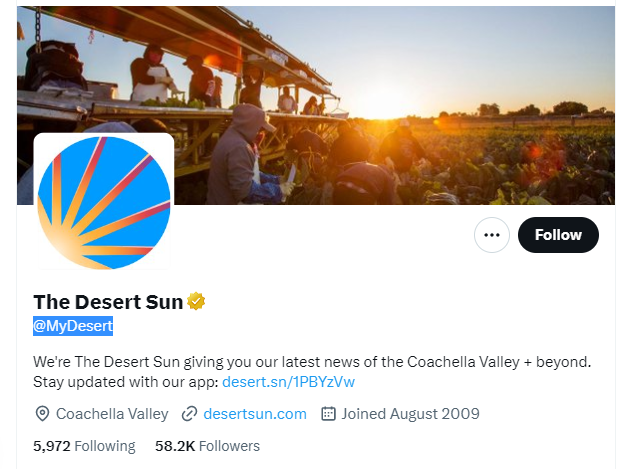Click the bio line mentioning latest news

tap(312, 360)
